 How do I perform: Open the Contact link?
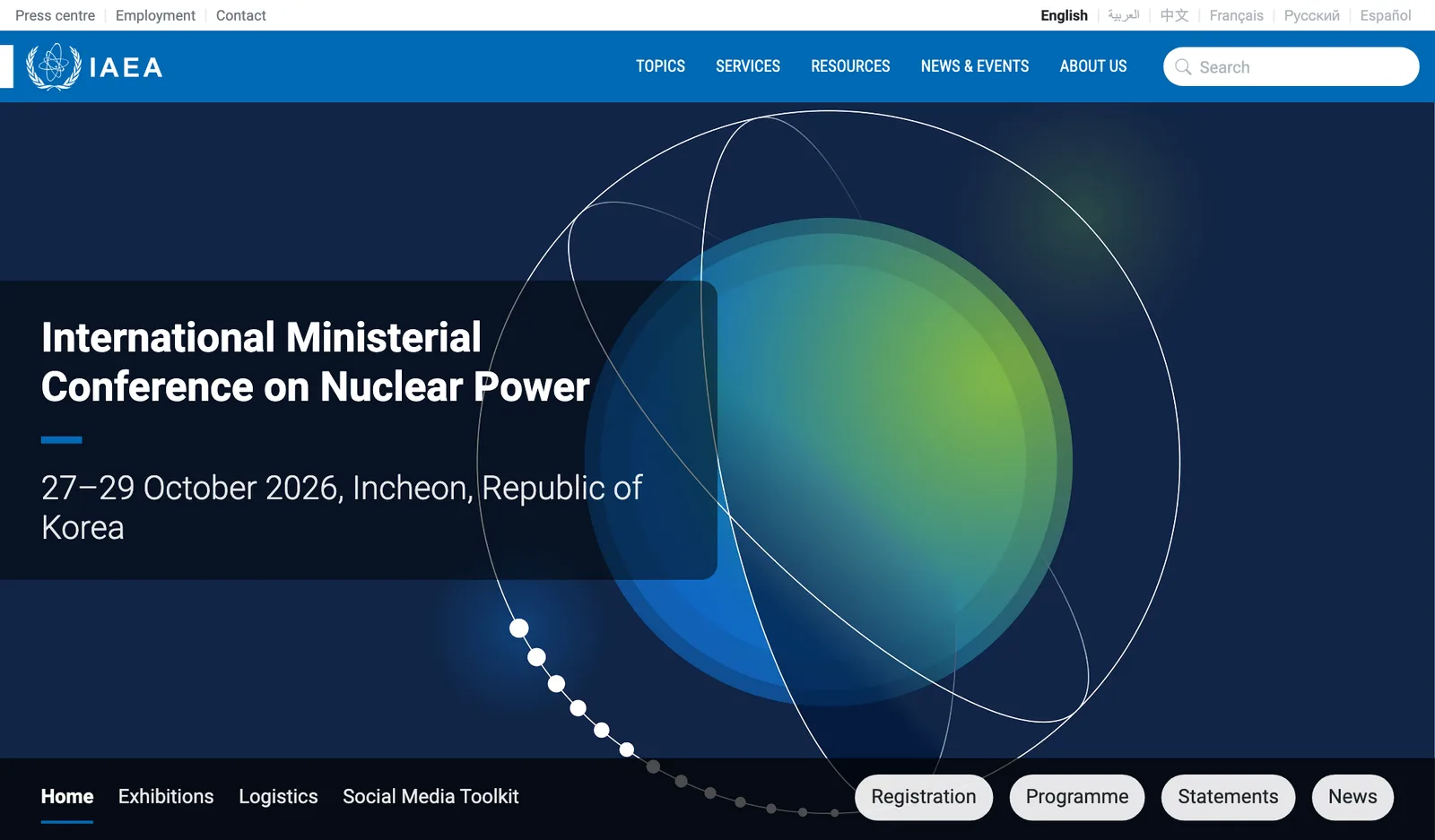click(240, 15)
